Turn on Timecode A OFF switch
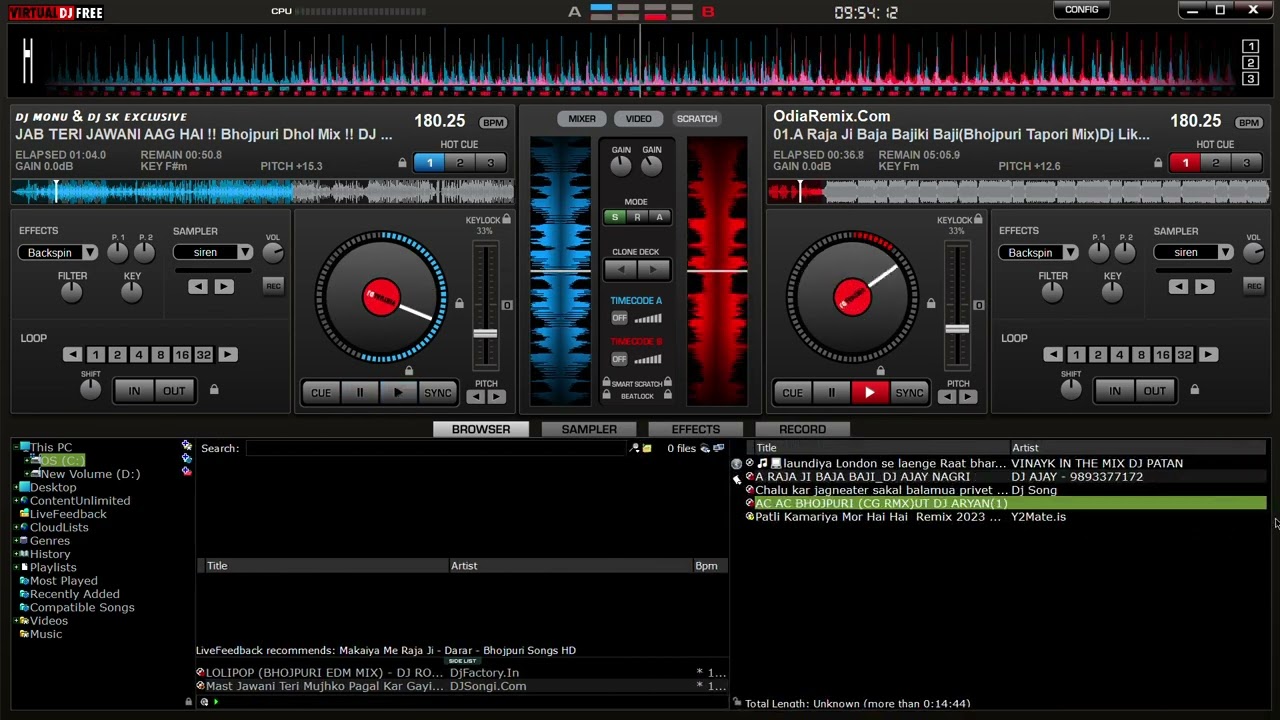This screenshot has width=1280, height=720. pyautogui.click(x=619, y=318)
